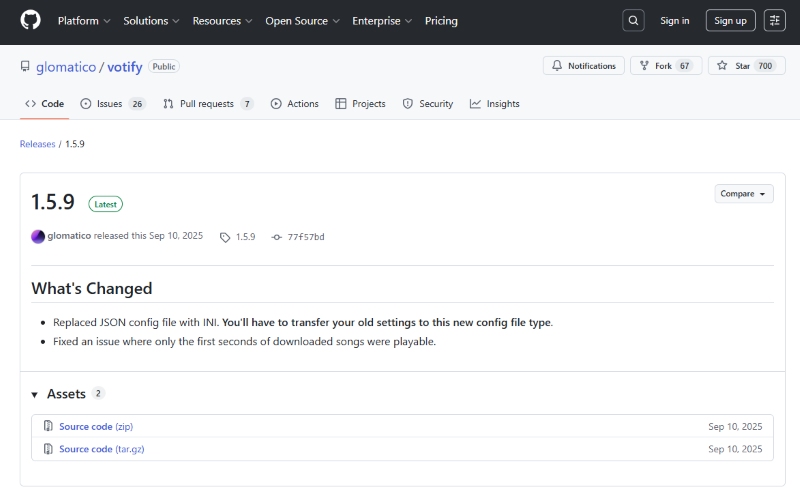
Task: Click glomatico author name in release info
Action: tap(69, 236)
